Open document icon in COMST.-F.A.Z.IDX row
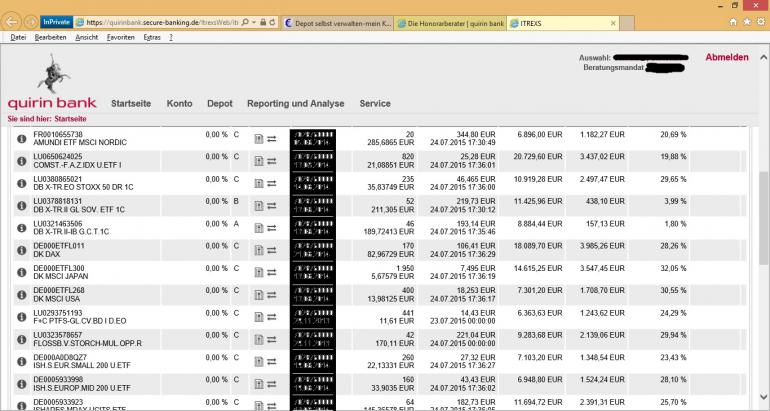 [x=259, y=161]
